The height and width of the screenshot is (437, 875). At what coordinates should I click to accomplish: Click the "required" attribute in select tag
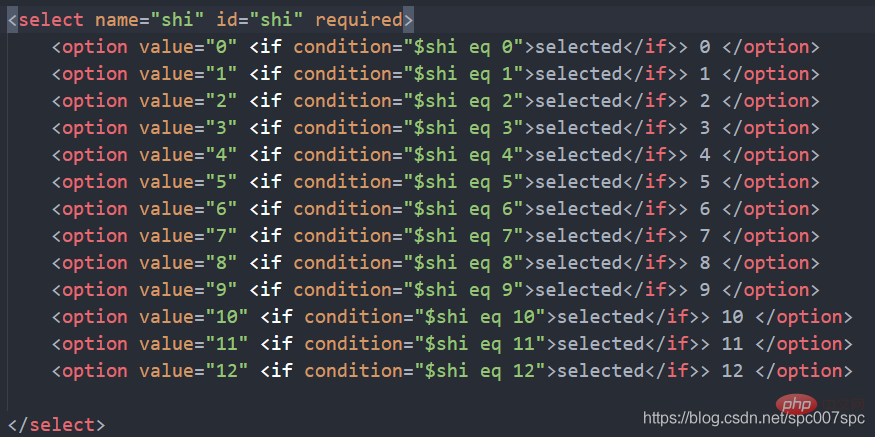tap(359, 19)
